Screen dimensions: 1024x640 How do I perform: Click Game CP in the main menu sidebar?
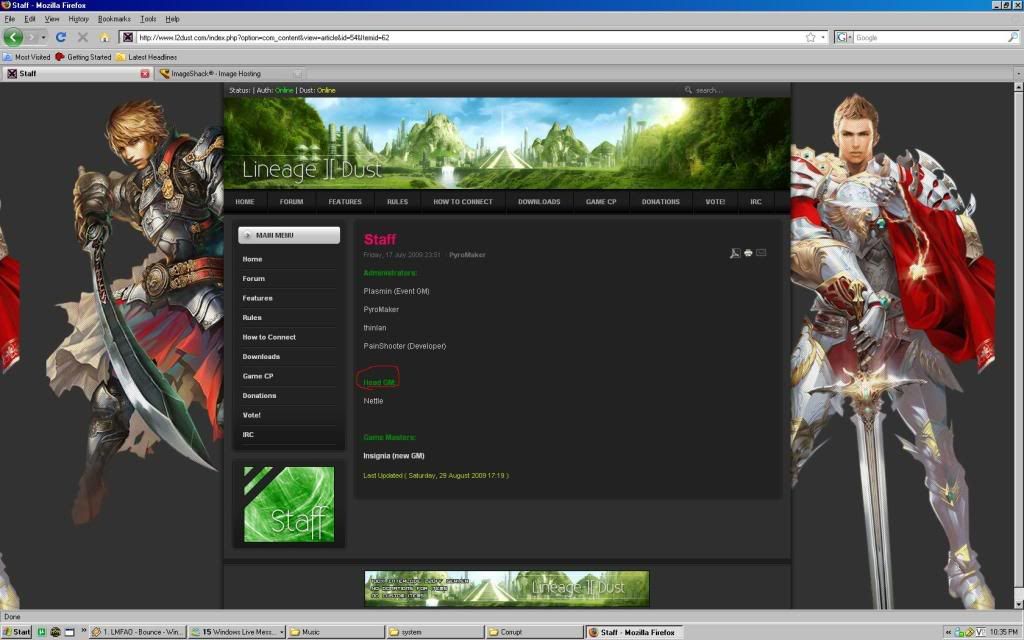258,376
